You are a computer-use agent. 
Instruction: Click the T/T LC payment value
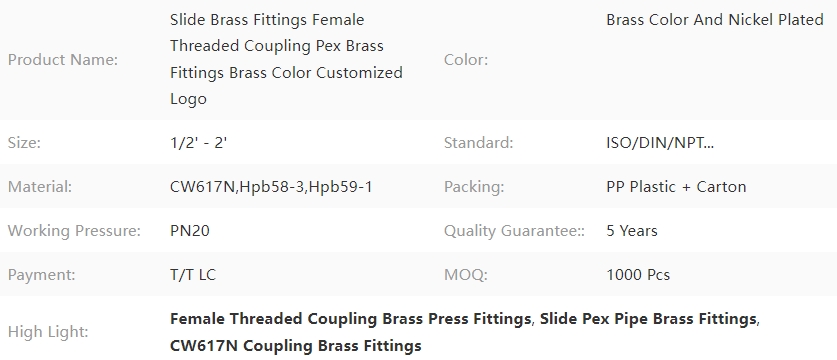[x=193, y=275]
